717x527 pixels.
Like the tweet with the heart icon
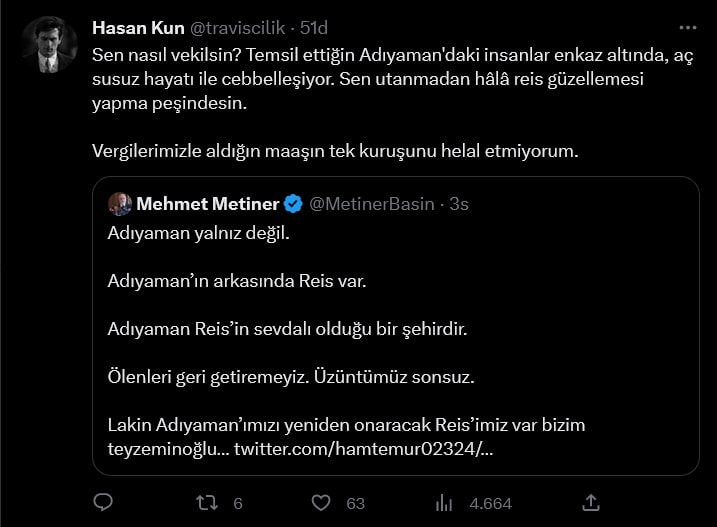click(x=321, y=503)
